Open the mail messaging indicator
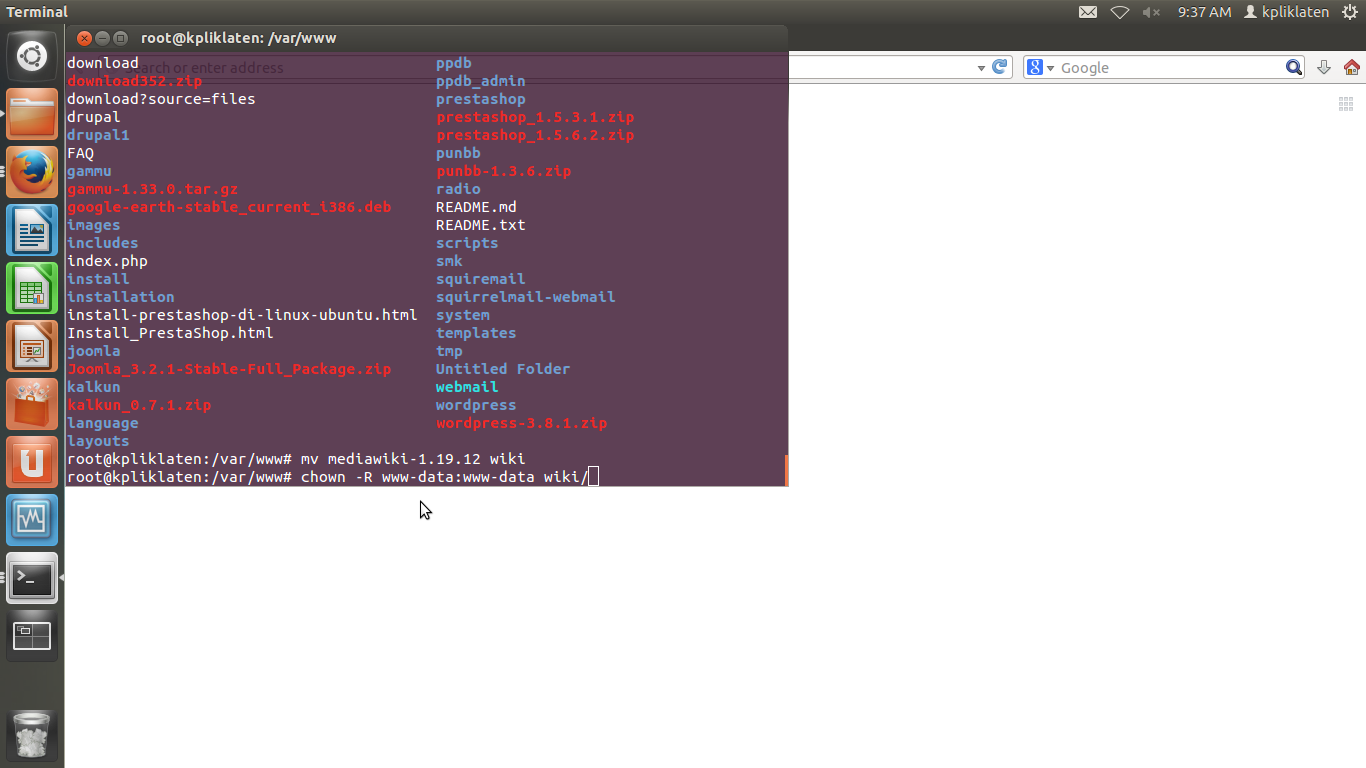Image resolution: width=1366 pixels, height=768 pixels. (1088, 12)
